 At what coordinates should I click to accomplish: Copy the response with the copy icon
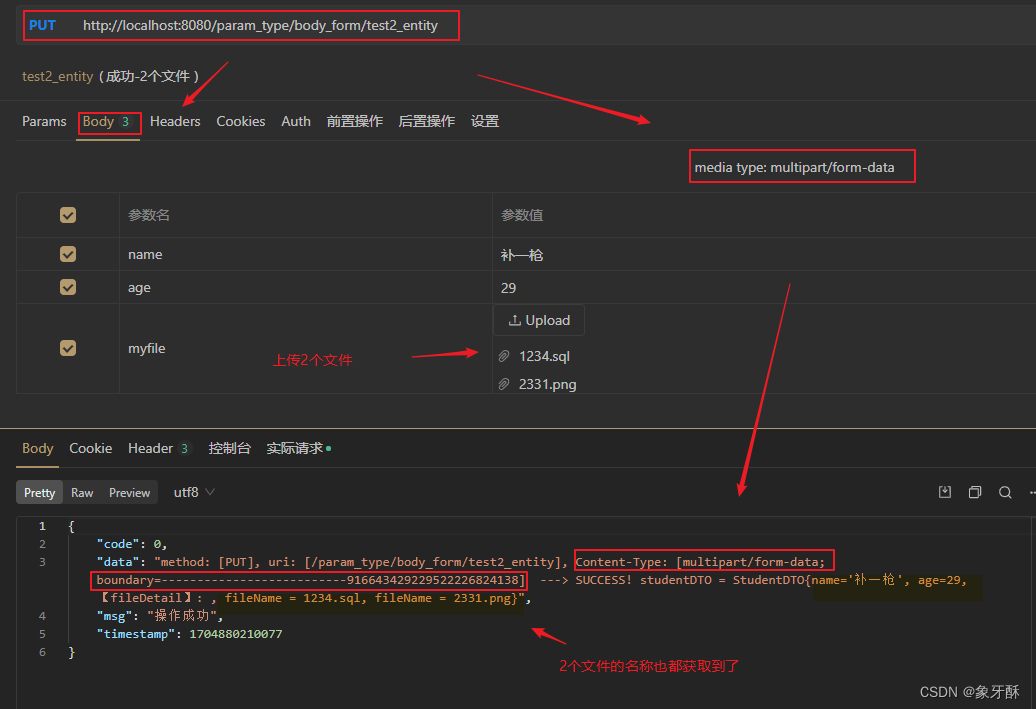coord(975,492)
